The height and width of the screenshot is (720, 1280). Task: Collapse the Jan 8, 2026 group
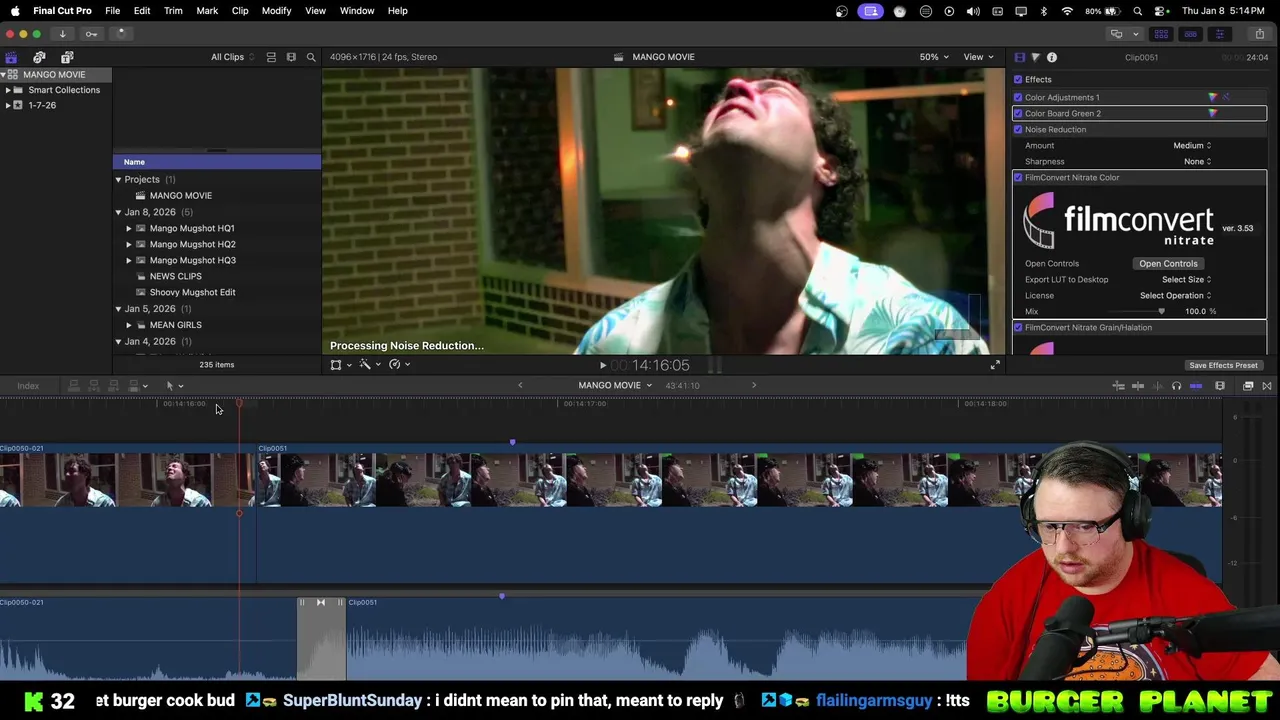coord(118,212)
